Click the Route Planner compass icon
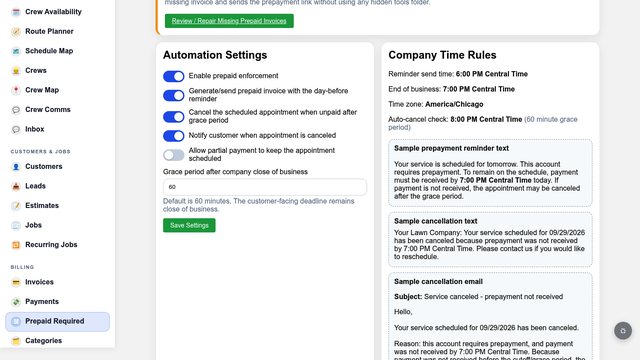The height and width of the screenshot is (360, 640). point(16,31)
